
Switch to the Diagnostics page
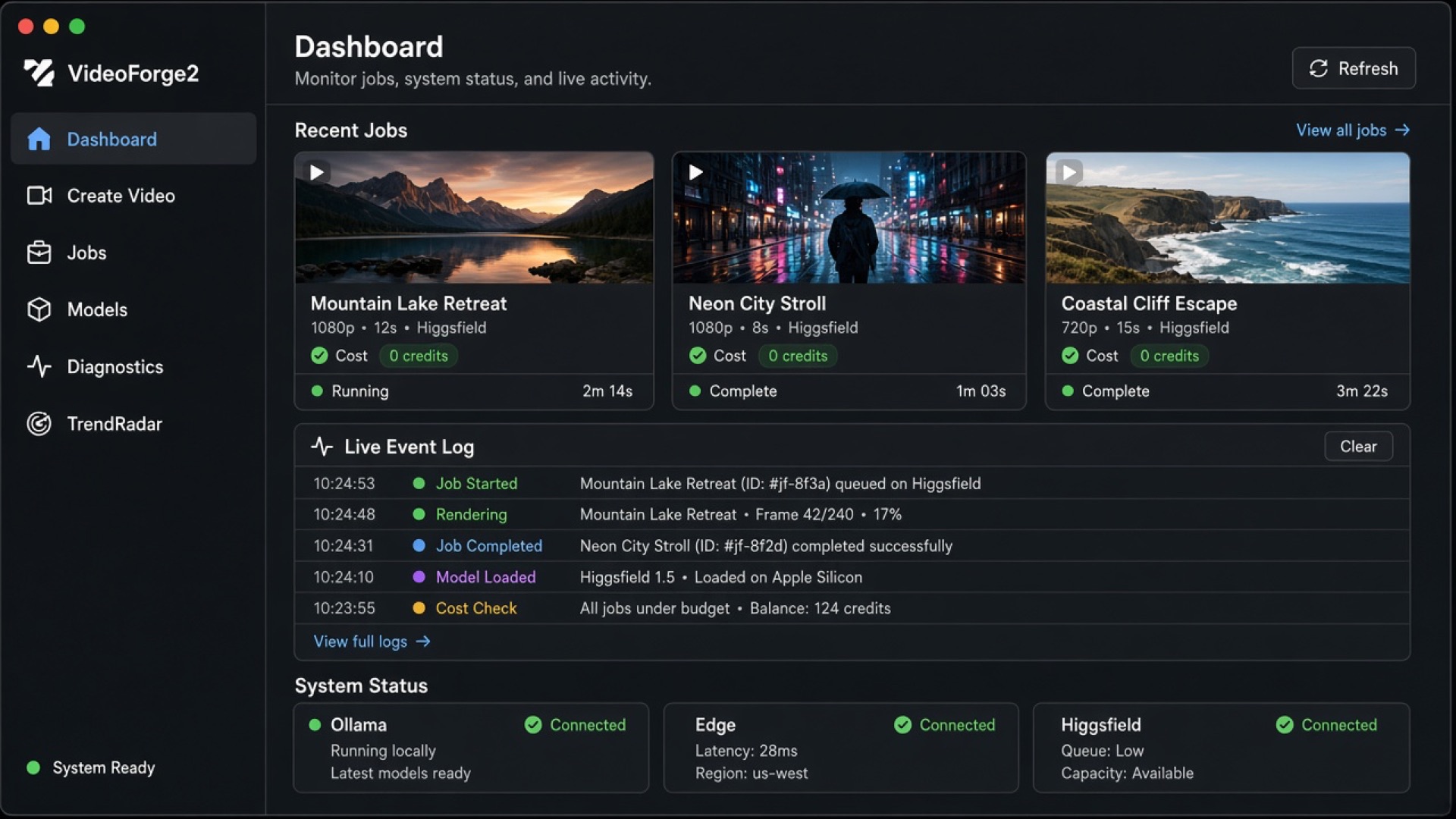tap(133, 366)
